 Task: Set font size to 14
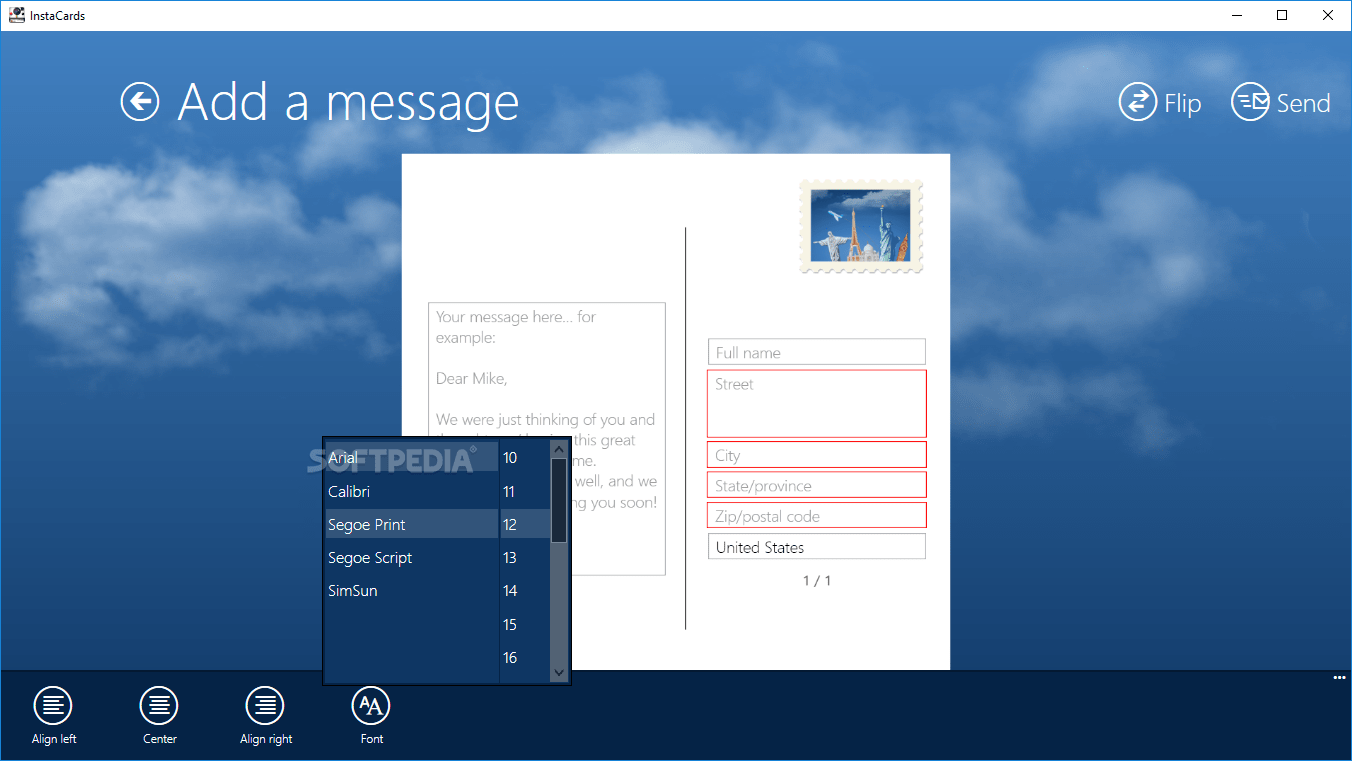click(x=511, y=591)
